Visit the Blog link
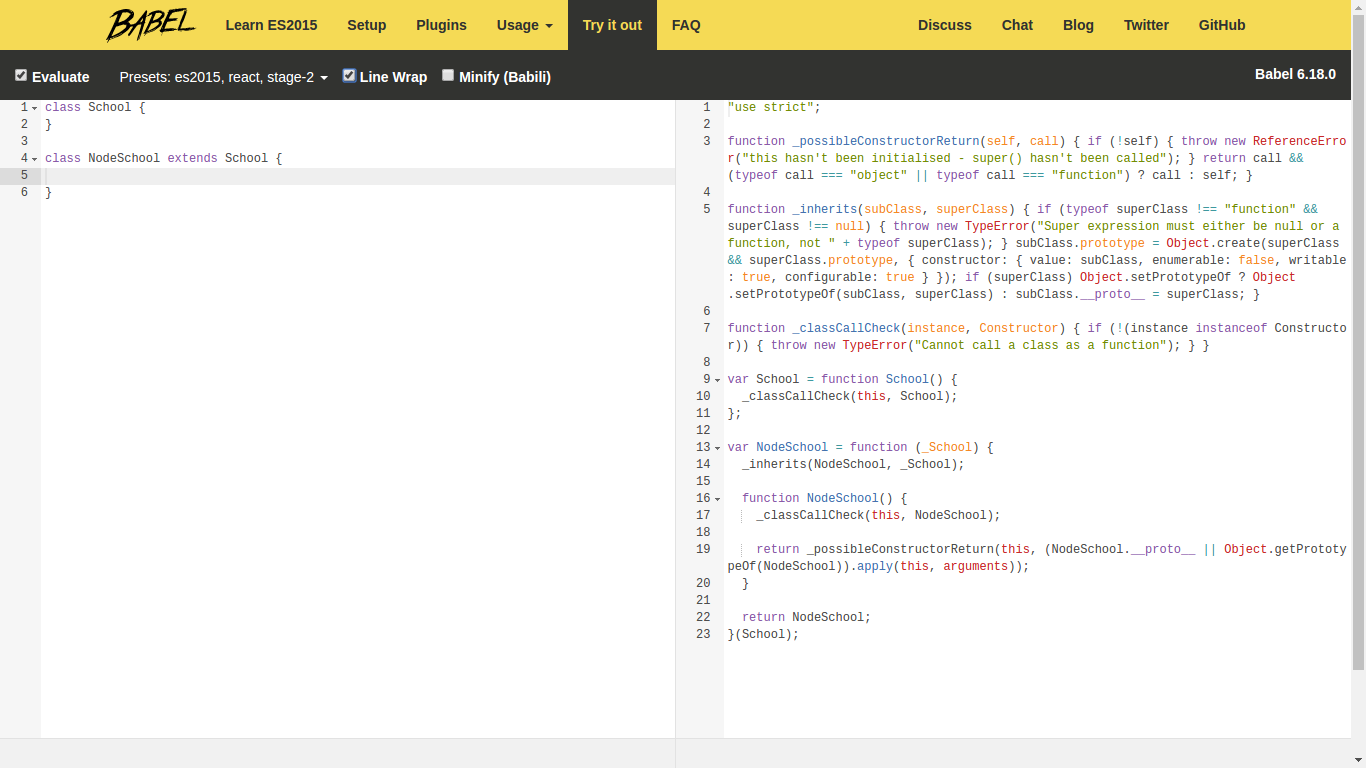This screenshot has width=1366, height=768. tap(1078, 25)
